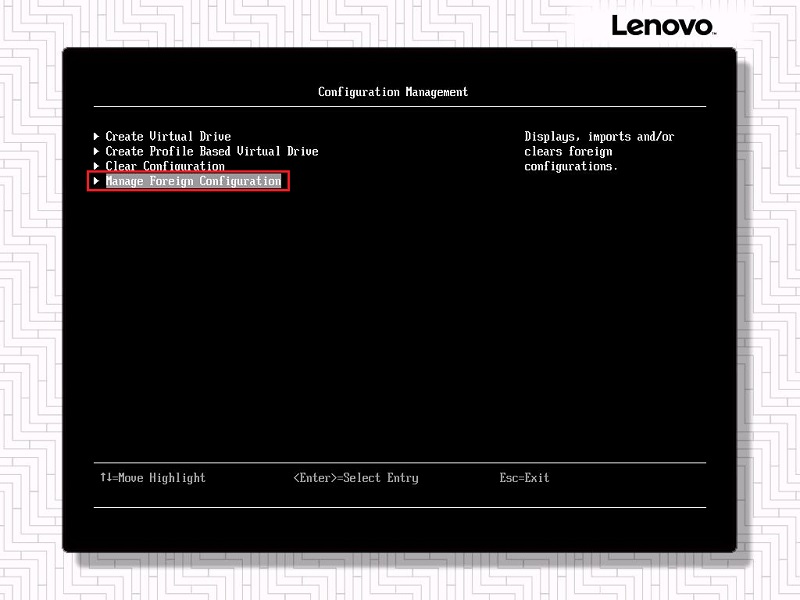This screenshot has height=600, width=800.
Task: Click the "configurations." help text line
Action: pos(571,166)
